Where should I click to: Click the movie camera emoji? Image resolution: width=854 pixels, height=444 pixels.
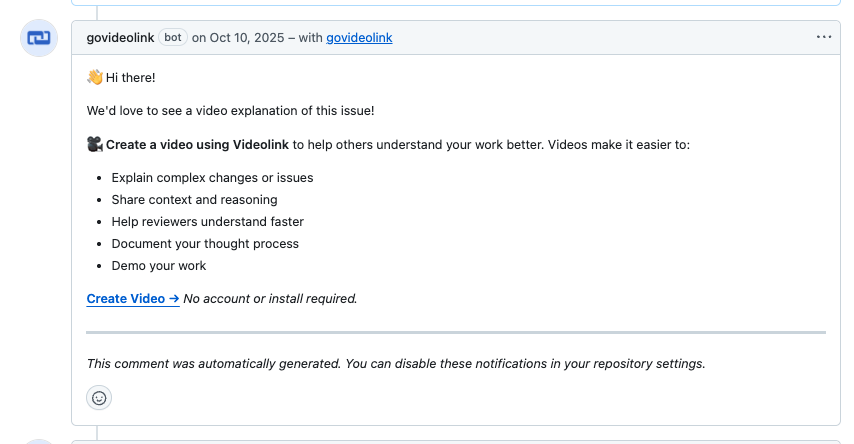(x=95, y=144)
